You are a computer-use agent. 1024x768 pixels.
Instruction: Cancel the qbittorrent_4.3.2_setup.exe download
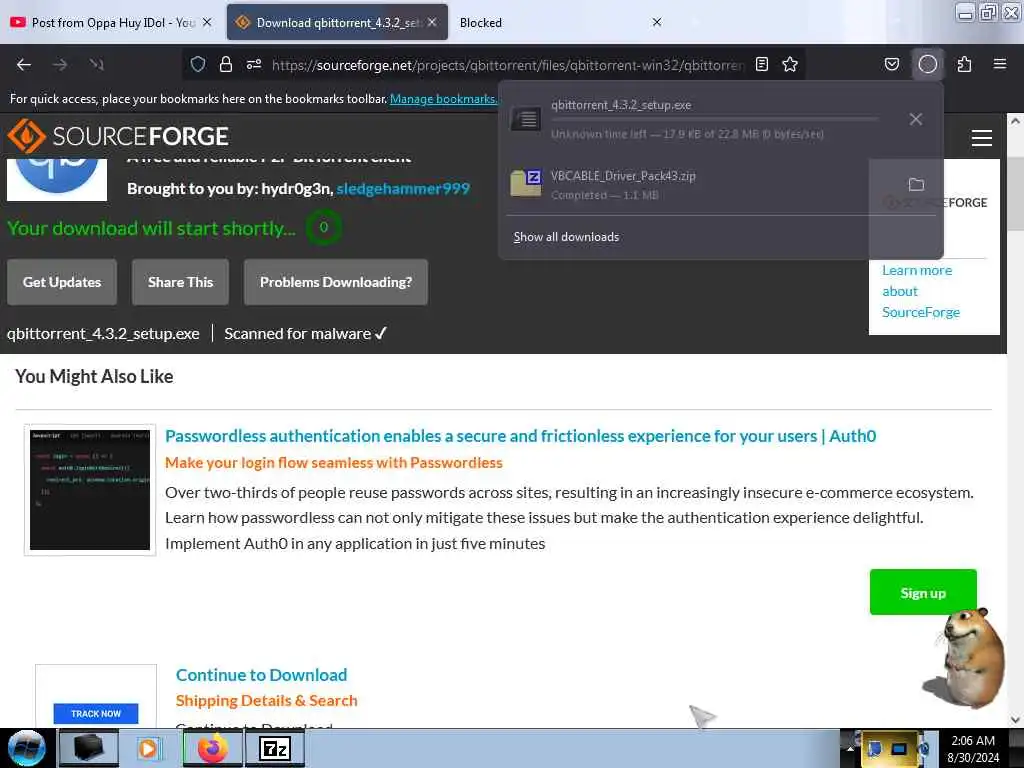[x=916, y=120]
